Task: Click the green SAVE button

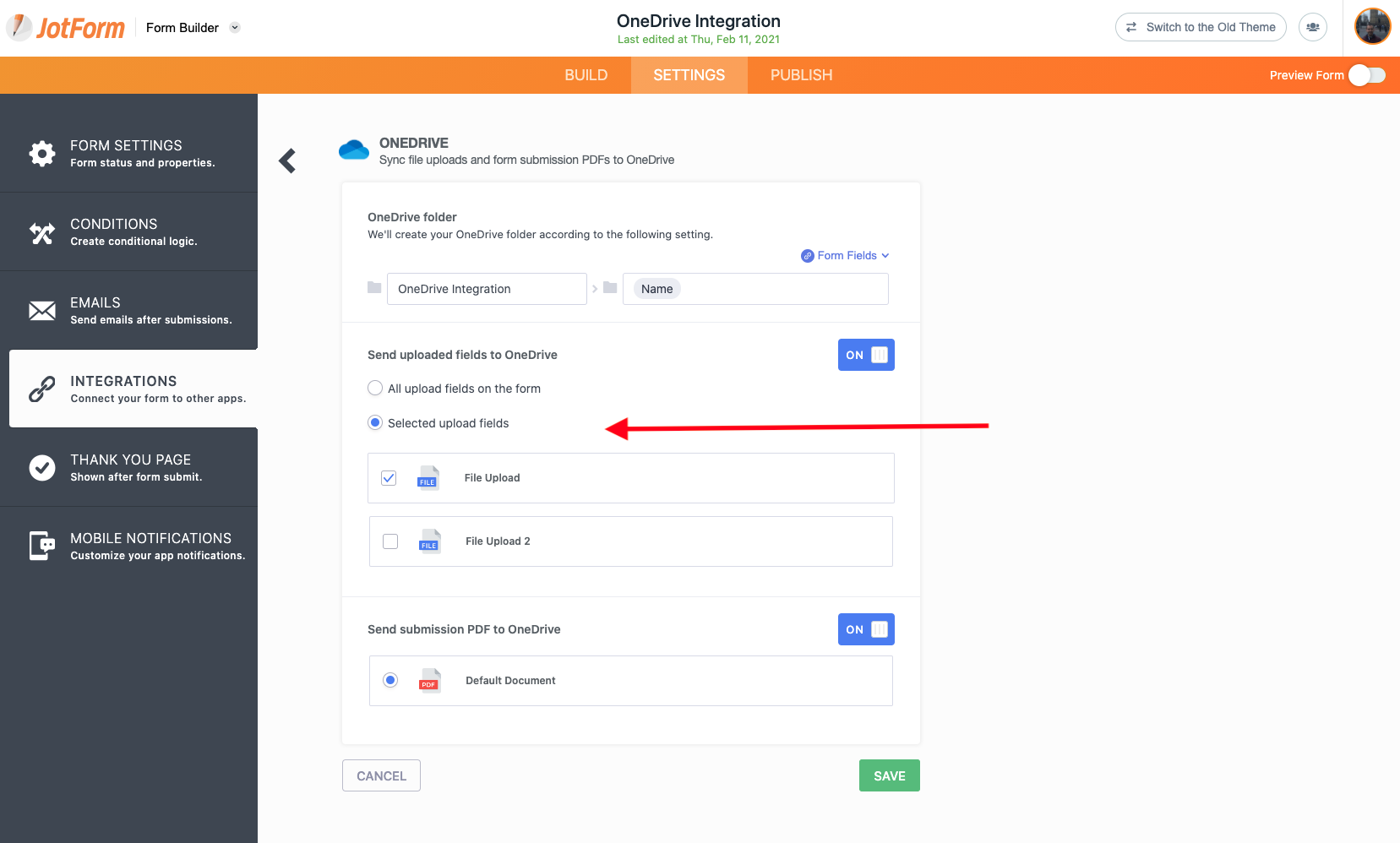Action: point(889,775)
